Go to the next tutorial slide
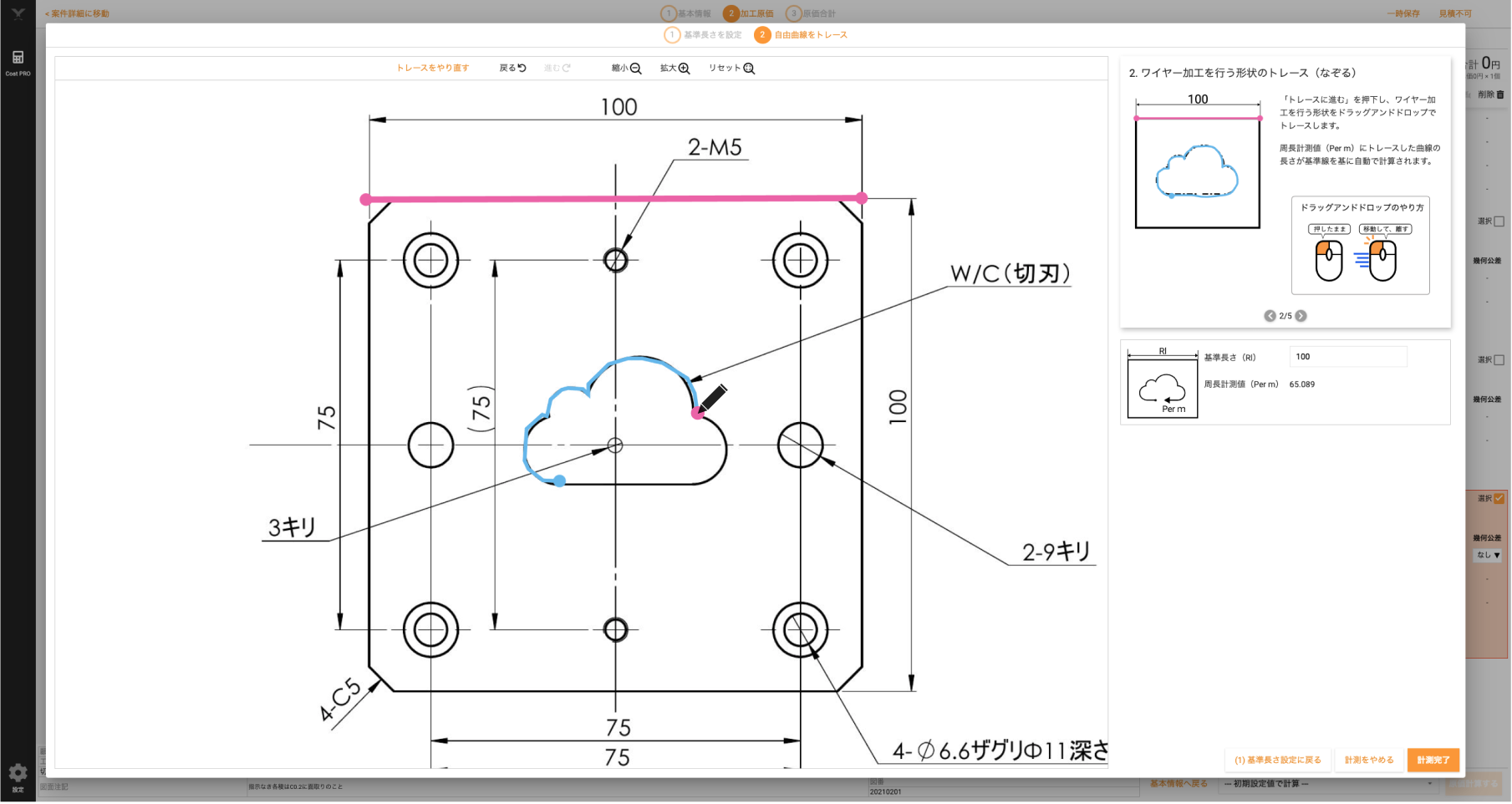Viewport: 1512px width, 804px height. tap(1301, 316)
